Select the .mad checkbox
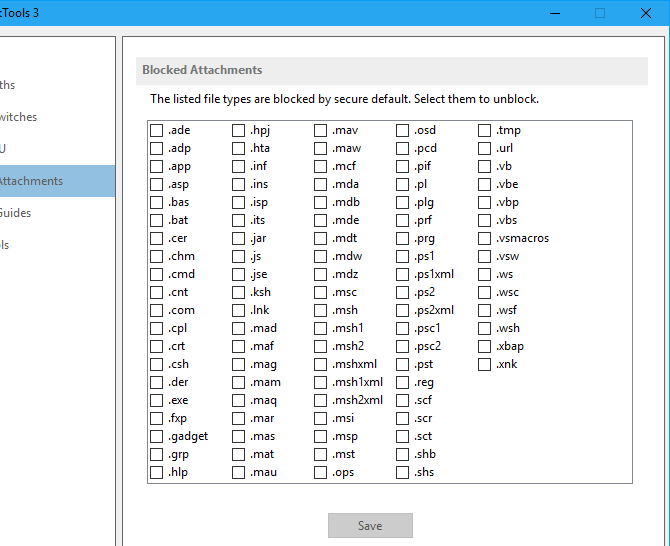 click(x=238, y=329)
